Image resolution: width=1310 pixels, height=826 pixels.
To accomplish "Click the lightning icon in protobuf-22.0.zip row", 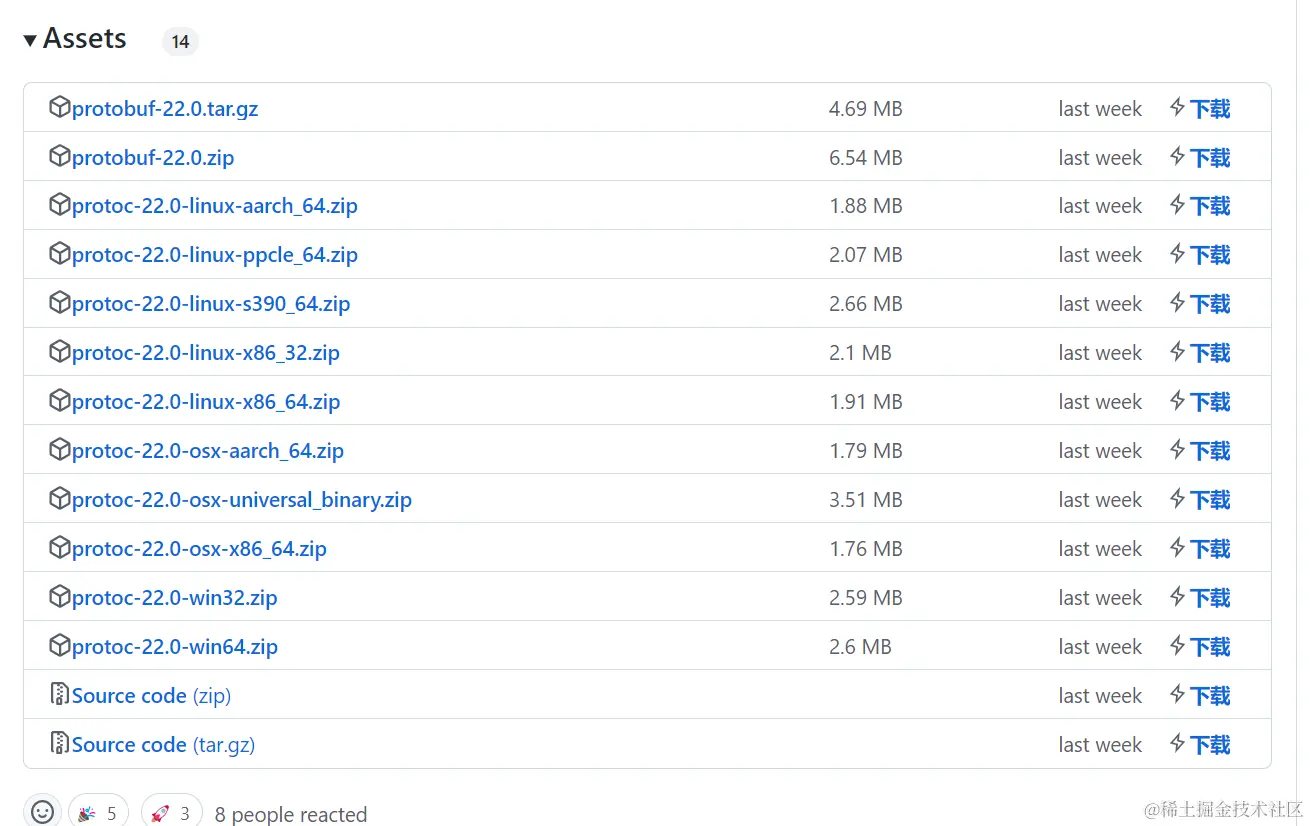I will point(1178,156).
